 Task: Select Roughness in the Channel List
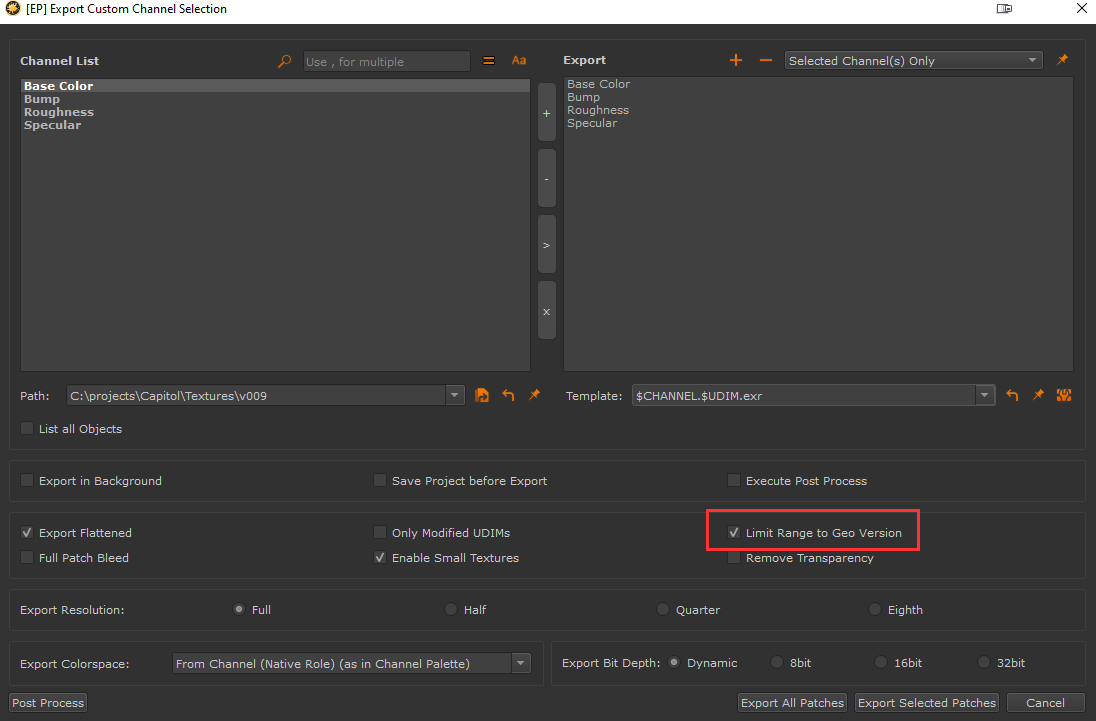(x=59, y=112)
